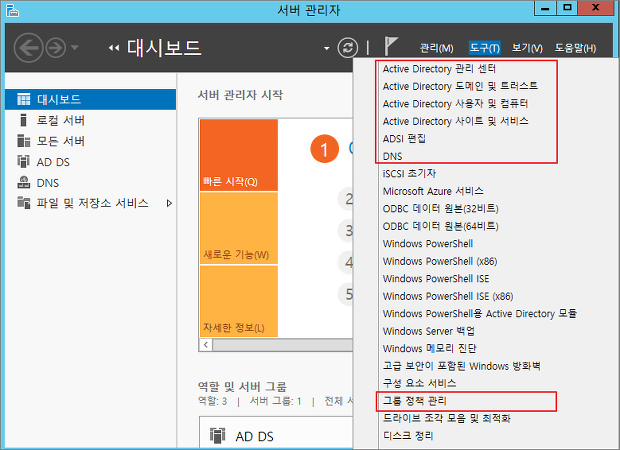The height and width of the screenshot is (450, 620).
Task: Click 파일 및 저장소 서비스 sidebar icon
Action: tap(24, 203)
